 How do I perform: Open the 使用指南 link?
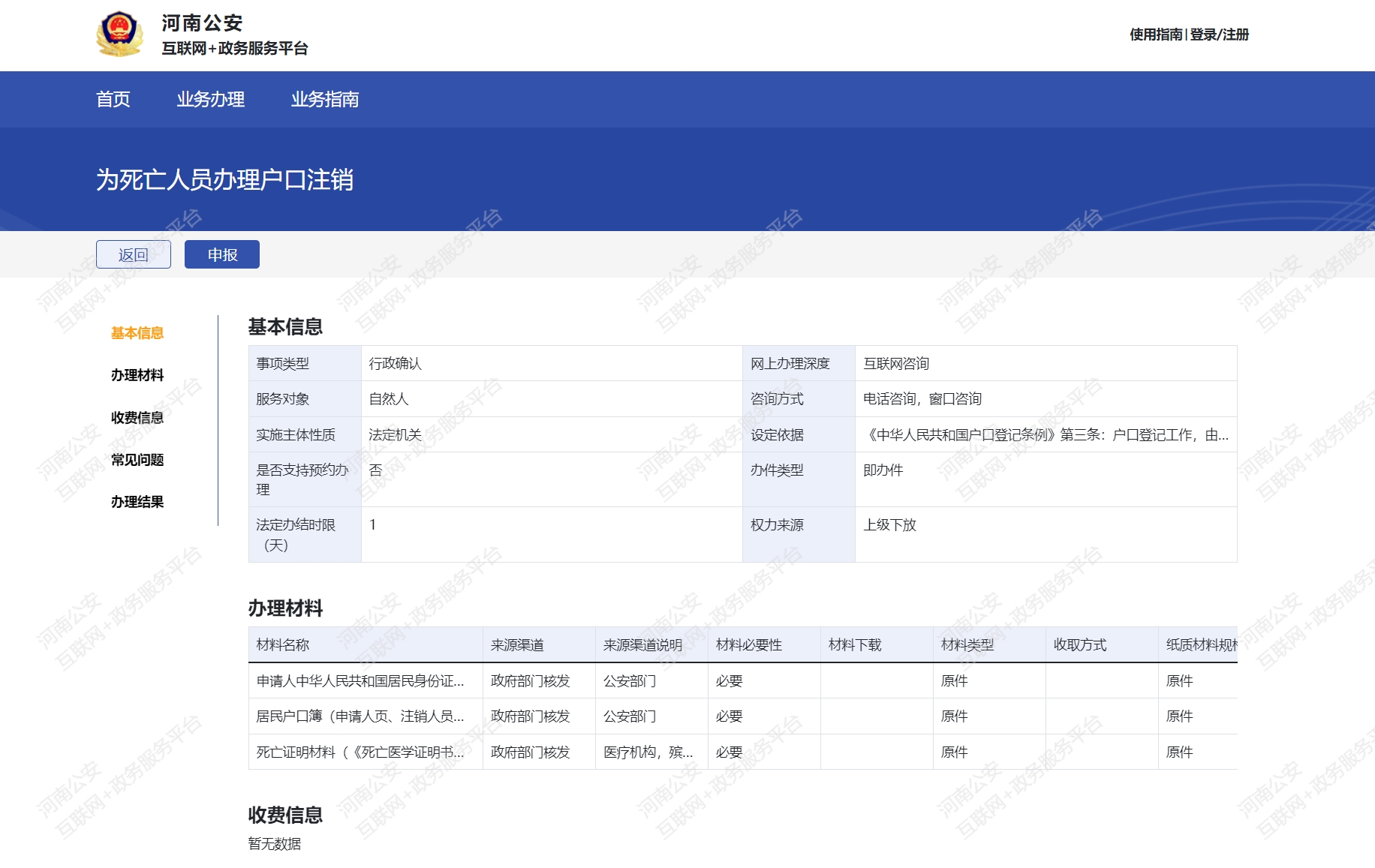[1155, 35]
